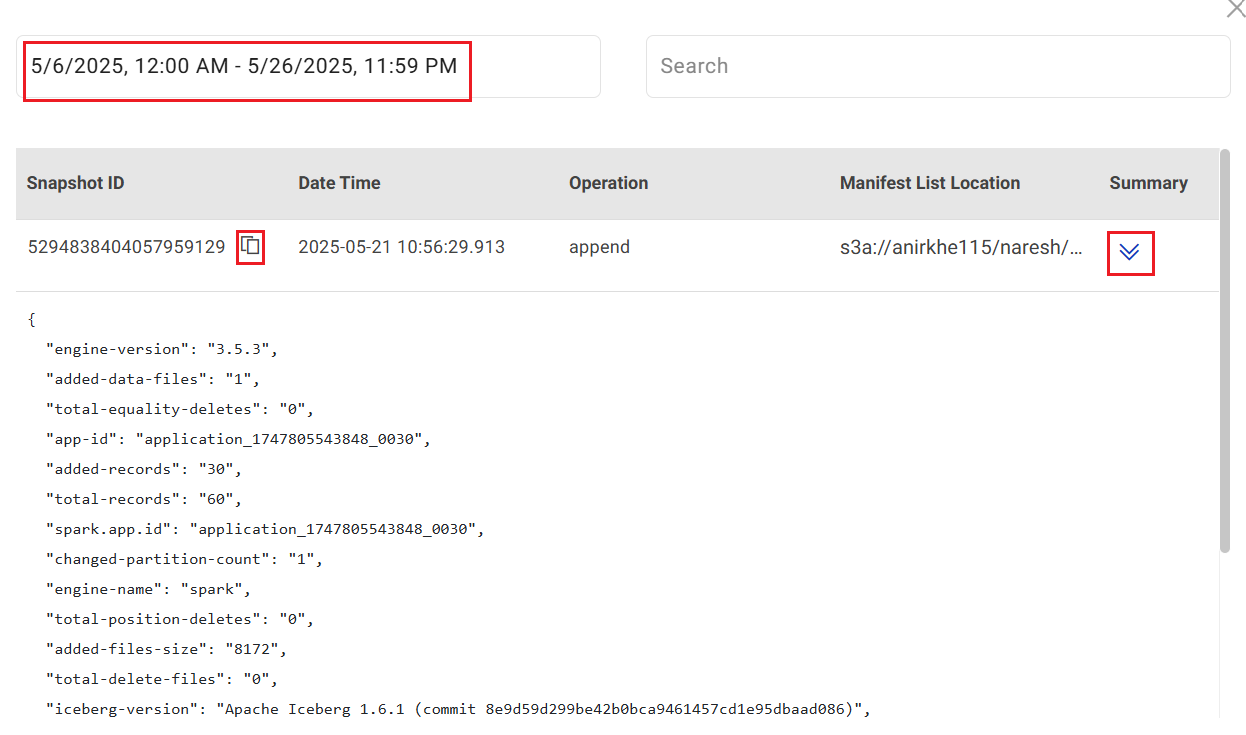Viewport: 1246px width, 735px height.
Task: Click the append operation cell
Action: [x=599, y=247]
